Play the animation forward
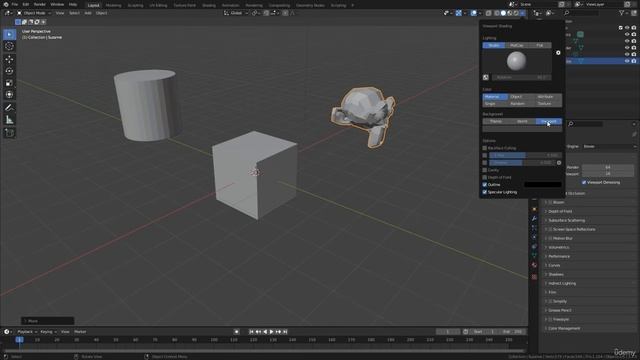Screen dimensions: 640x360 (271, 332)
